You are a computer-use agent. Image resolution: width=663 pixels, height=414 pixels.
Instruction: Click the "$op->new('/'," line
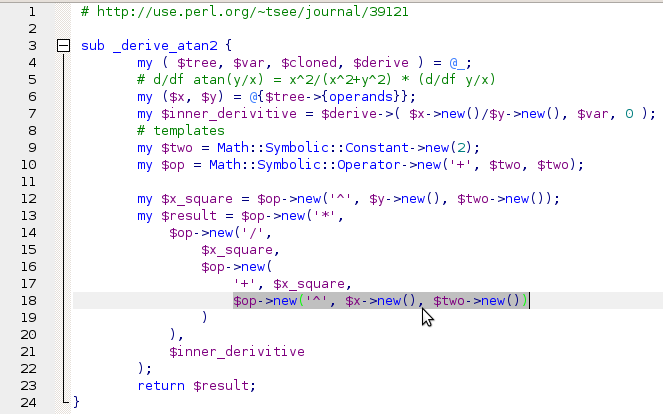(x=220, y=233)
